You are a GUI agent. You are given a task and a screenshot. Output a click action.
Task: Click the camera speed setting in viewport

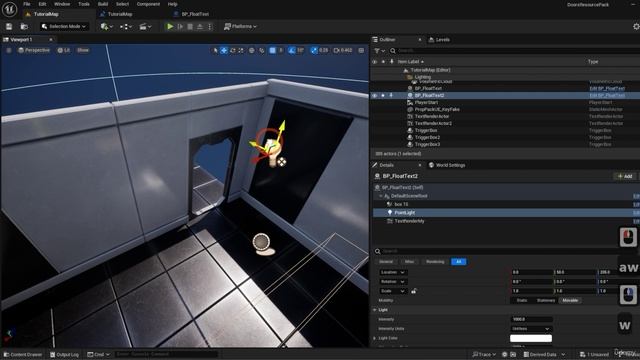coord(342,50)
